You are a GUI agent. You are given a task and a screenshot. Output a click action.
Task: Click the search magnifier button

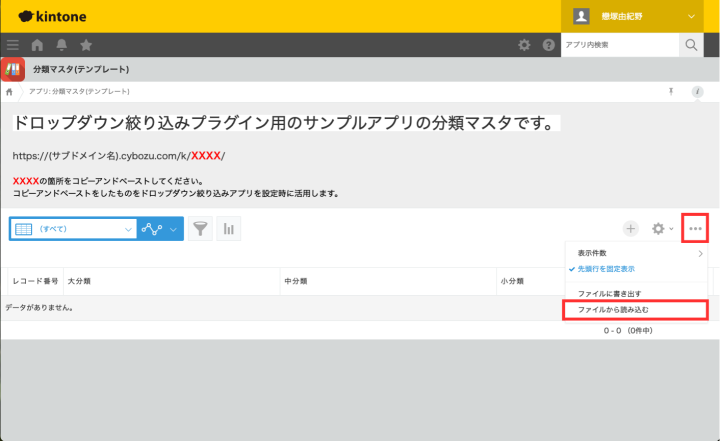coord(692,45)
